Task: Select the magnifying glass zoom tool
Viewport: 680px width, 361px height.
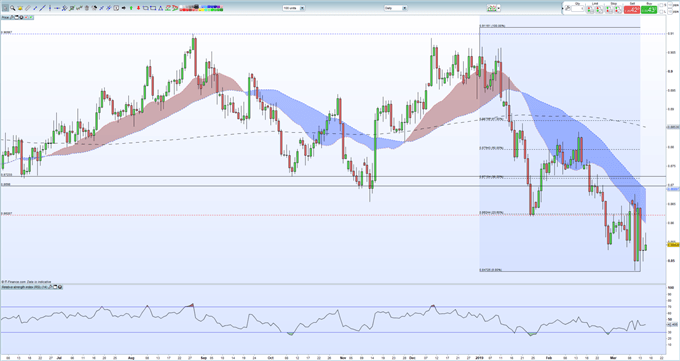Action: coord(13,8)
